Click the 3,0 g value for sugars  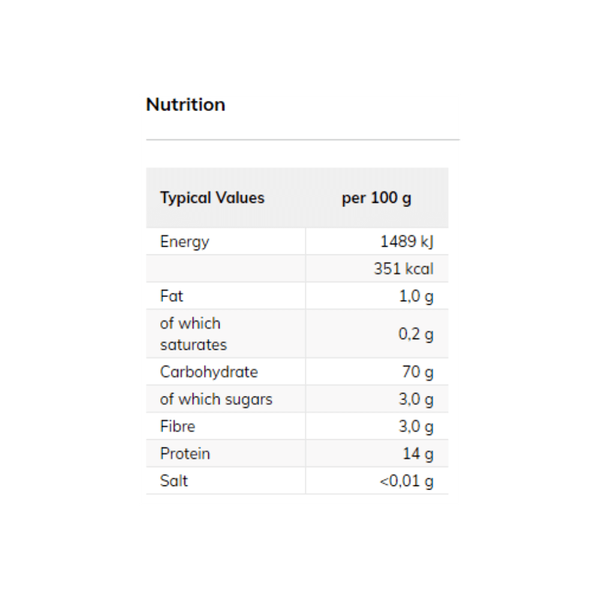click(x=416, y=399)
